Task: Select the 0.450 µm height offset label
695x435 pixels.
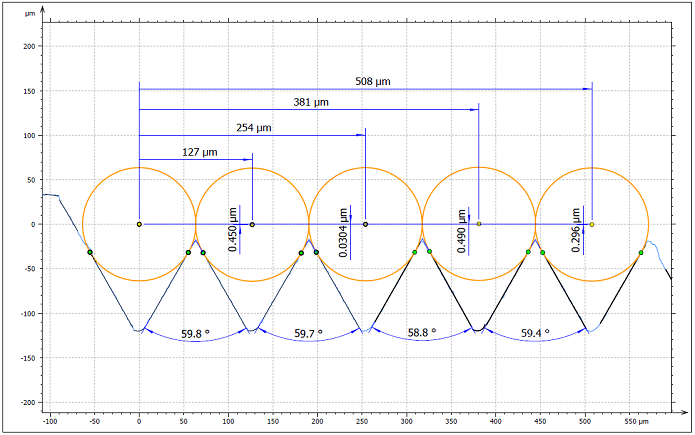Action: pos(233,230)
